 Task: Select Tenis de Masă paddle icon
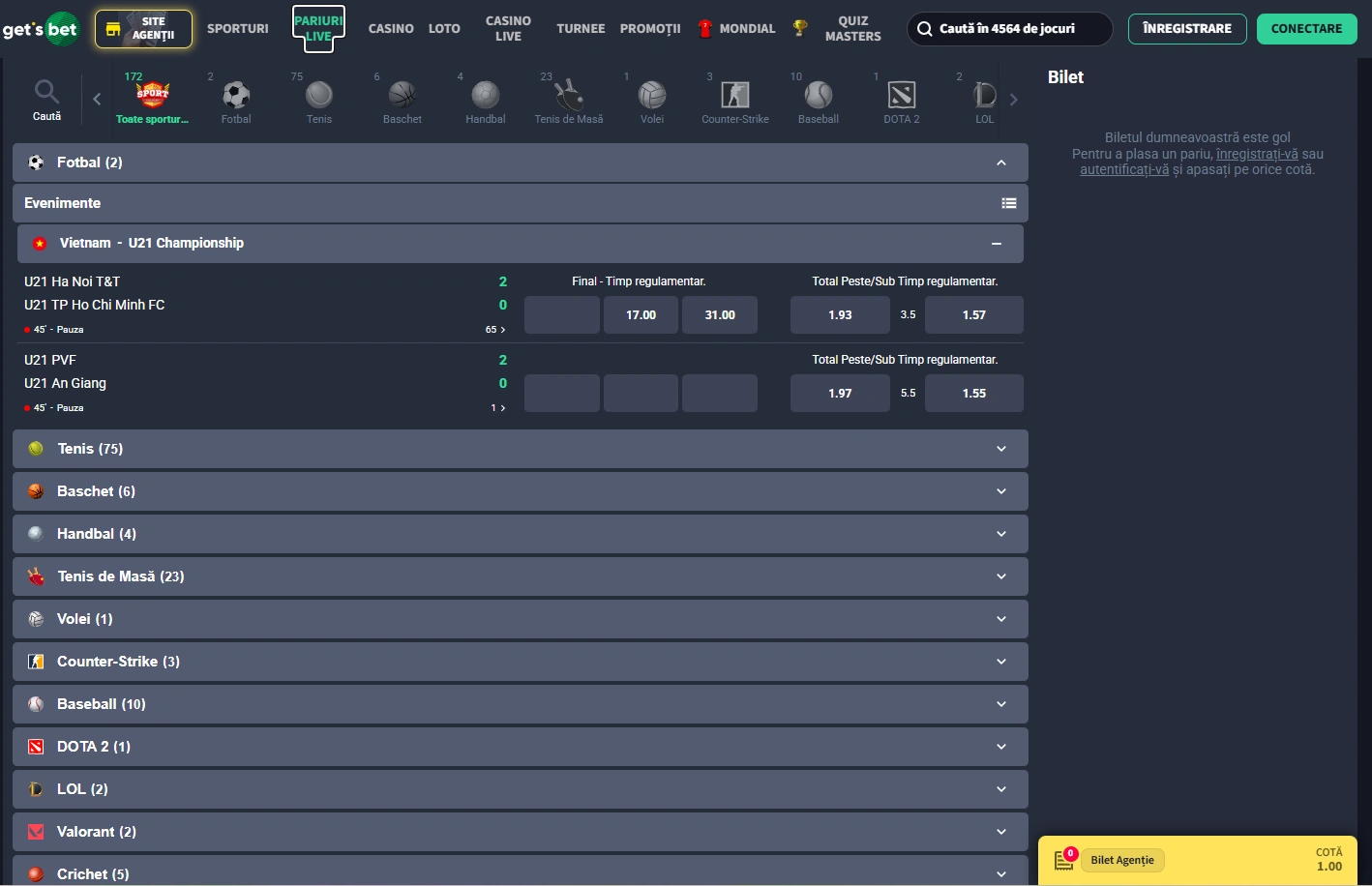[569, 95]
